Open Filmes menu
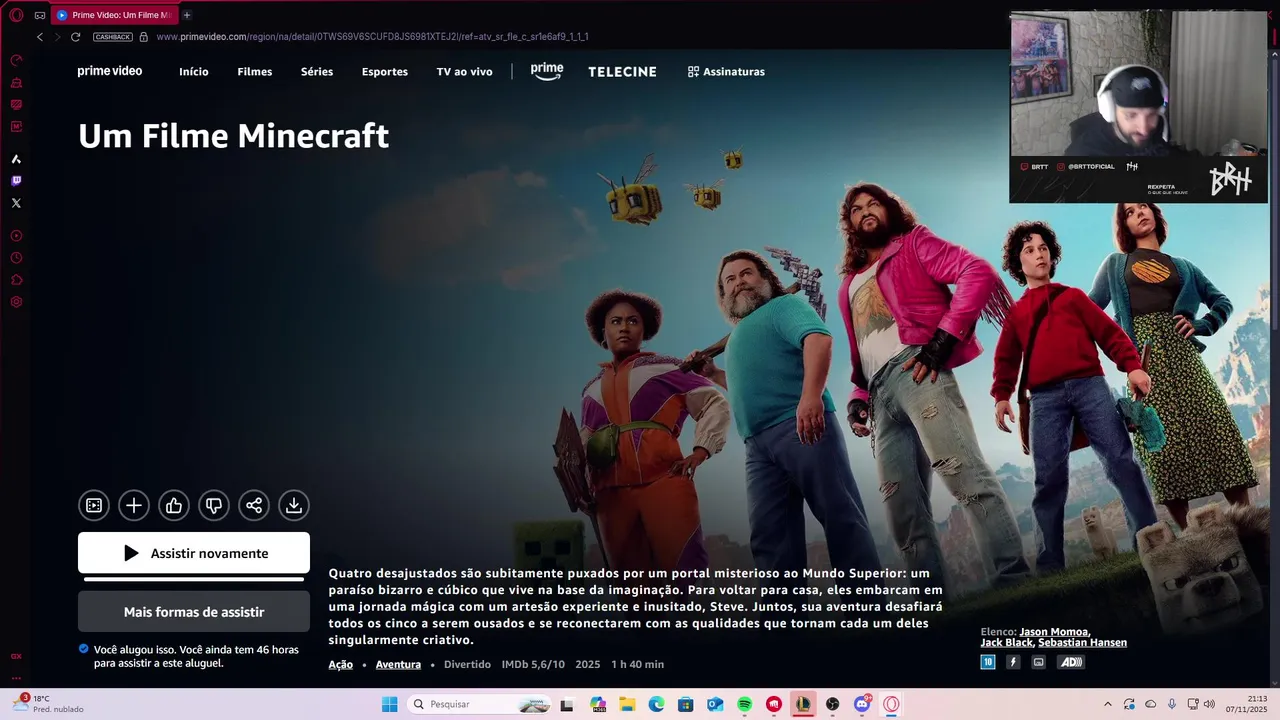1280x720 pixels. [255, 72]
